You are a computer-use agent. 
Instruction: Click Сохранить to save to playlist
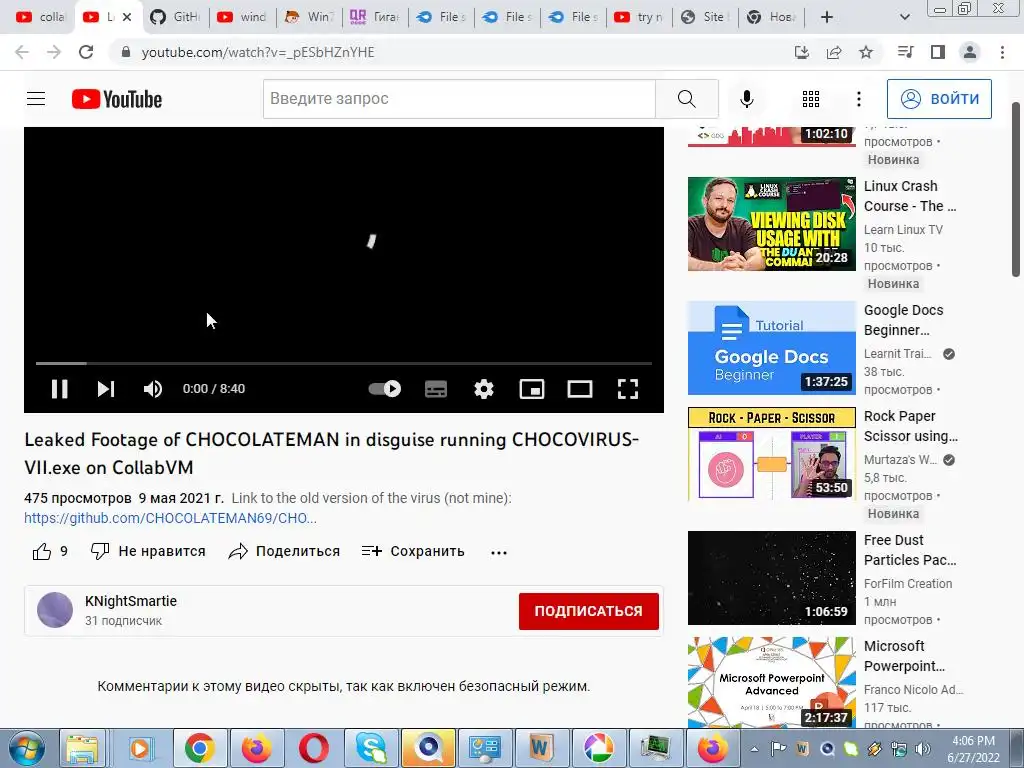coord(413,551)
